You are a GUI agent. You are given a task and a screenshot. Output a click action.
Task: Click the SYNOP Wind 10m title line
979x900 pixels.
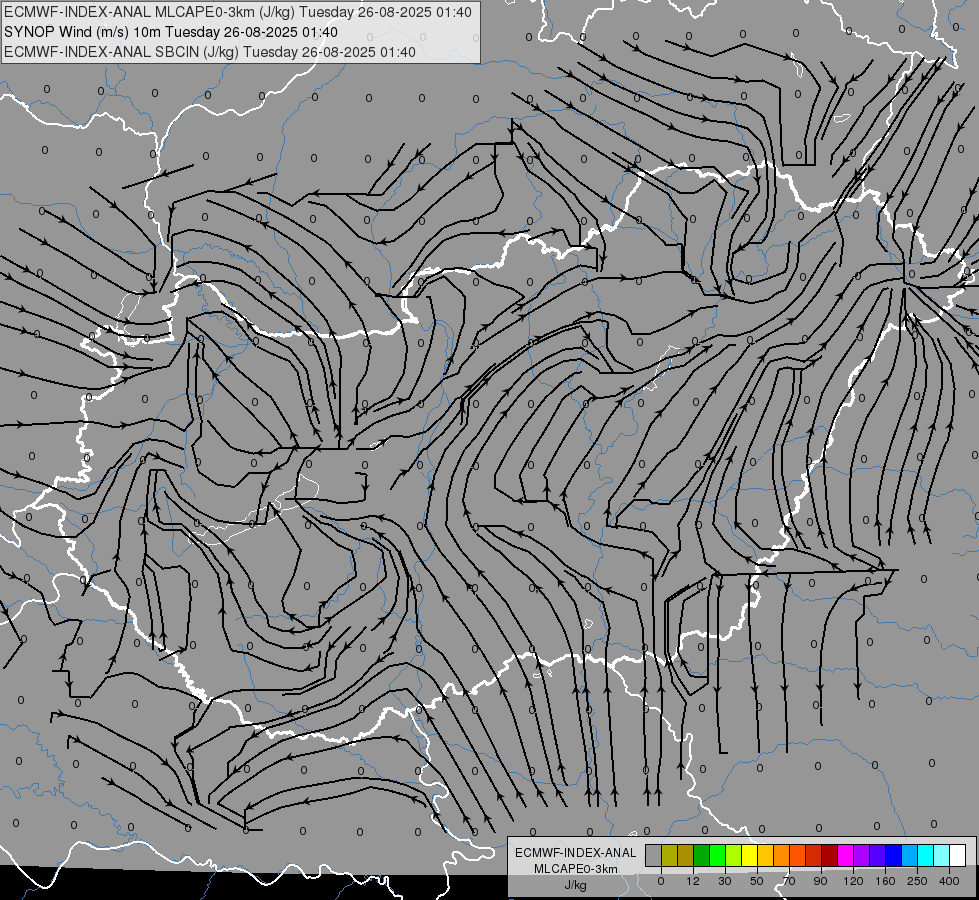click(x=171, y=32)
